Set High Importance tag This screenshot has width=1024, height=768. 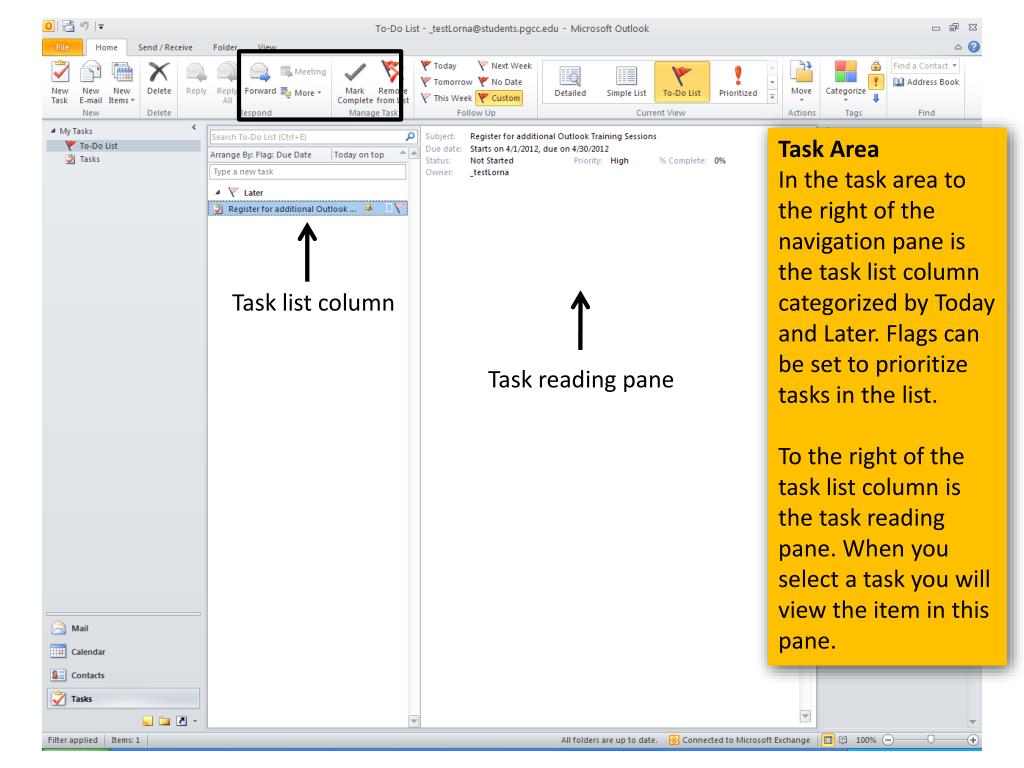point(876,82)
